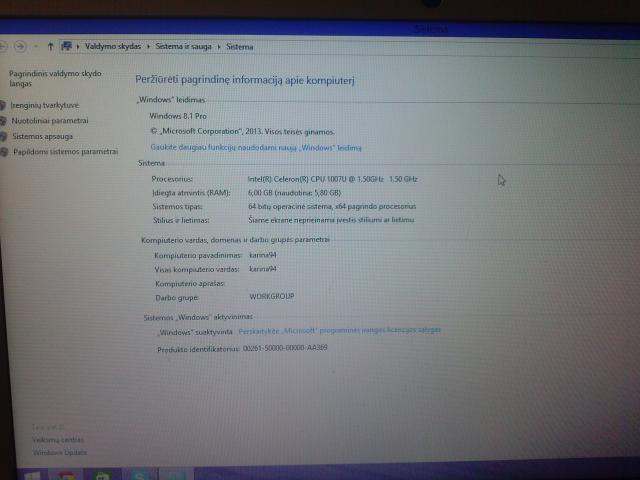Click shield icon beside Papildomi sistemos parametrai
Image resolution: width=640 pixels, height=480 pixels.
(6, 152)
